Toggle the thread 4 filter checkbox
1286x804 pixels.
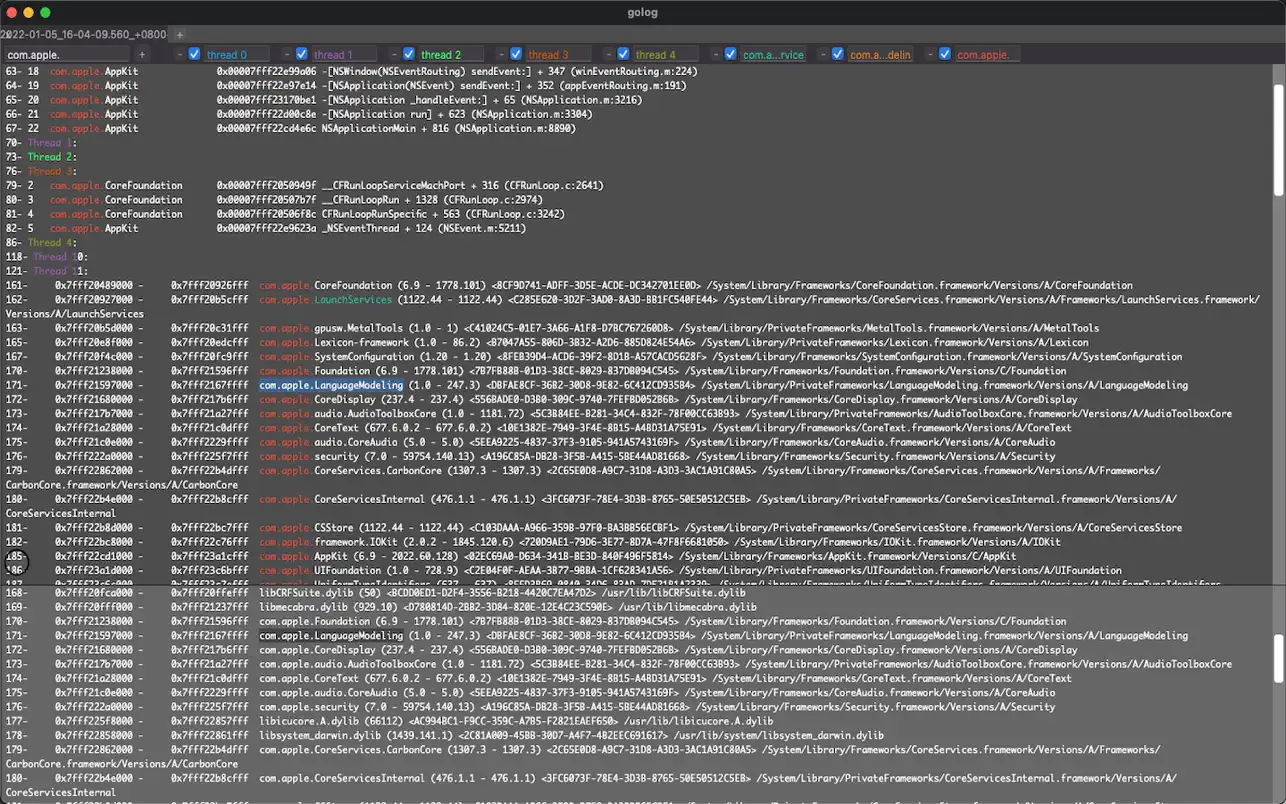pyautogui.click(x=623, y=54)
